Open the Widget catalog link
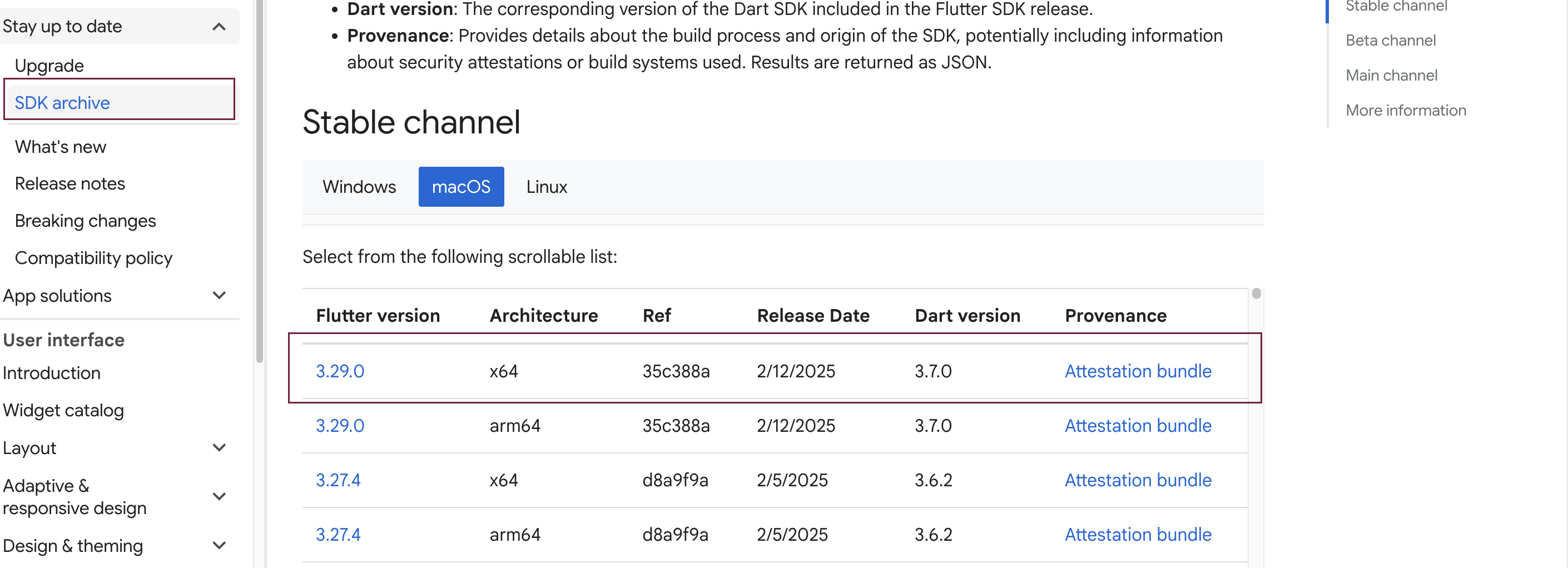Image resolution: width=1568 pixels, height=568 pixels. 63,411
